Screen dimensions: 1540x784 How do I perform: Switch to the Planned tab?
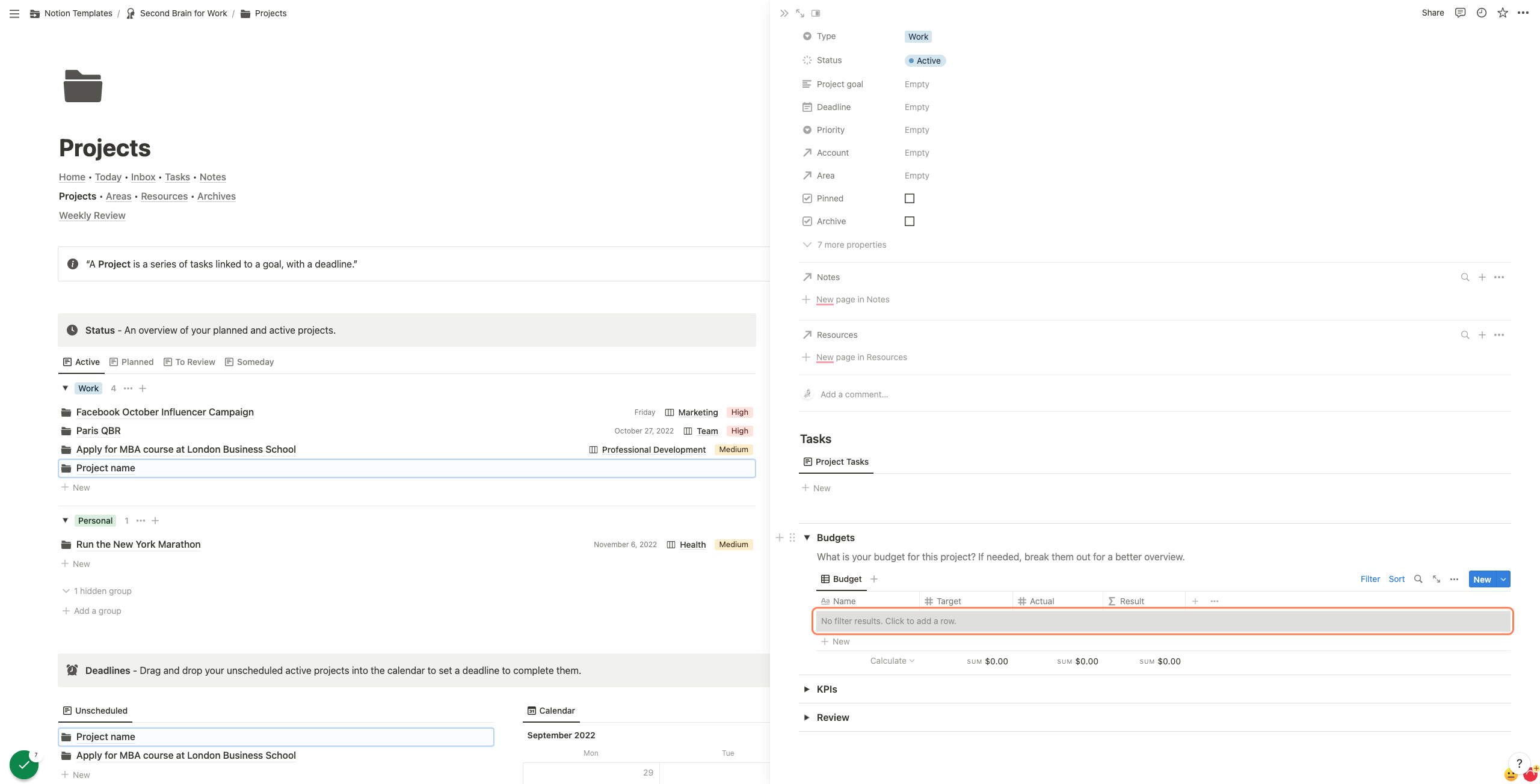[132, 362]
